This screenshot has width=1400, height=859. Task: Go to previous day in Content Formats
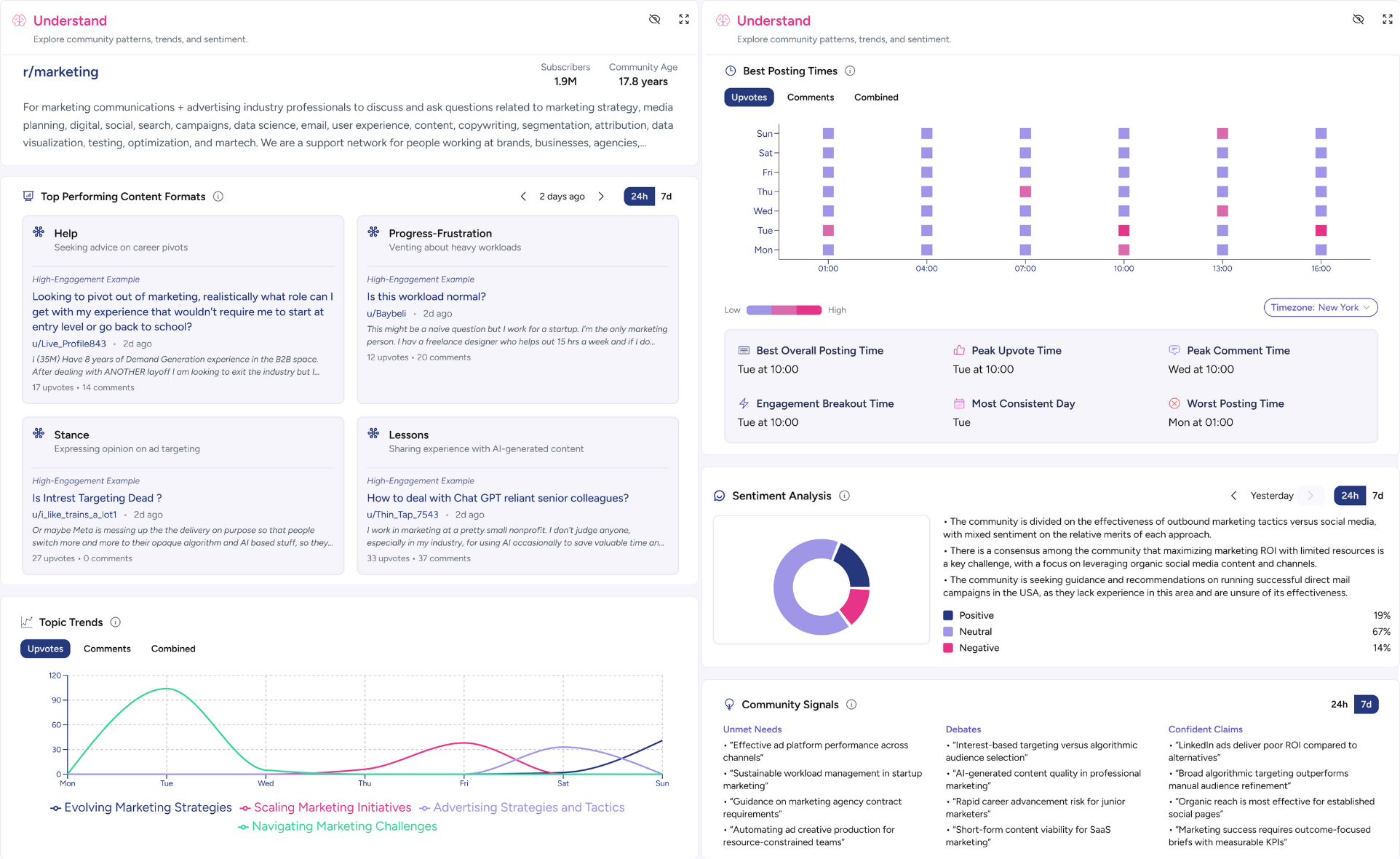click(523, 197)
